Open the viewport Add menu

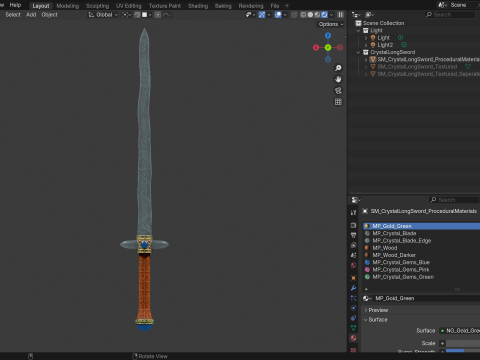pyautogui.click(x=31, y=15)
